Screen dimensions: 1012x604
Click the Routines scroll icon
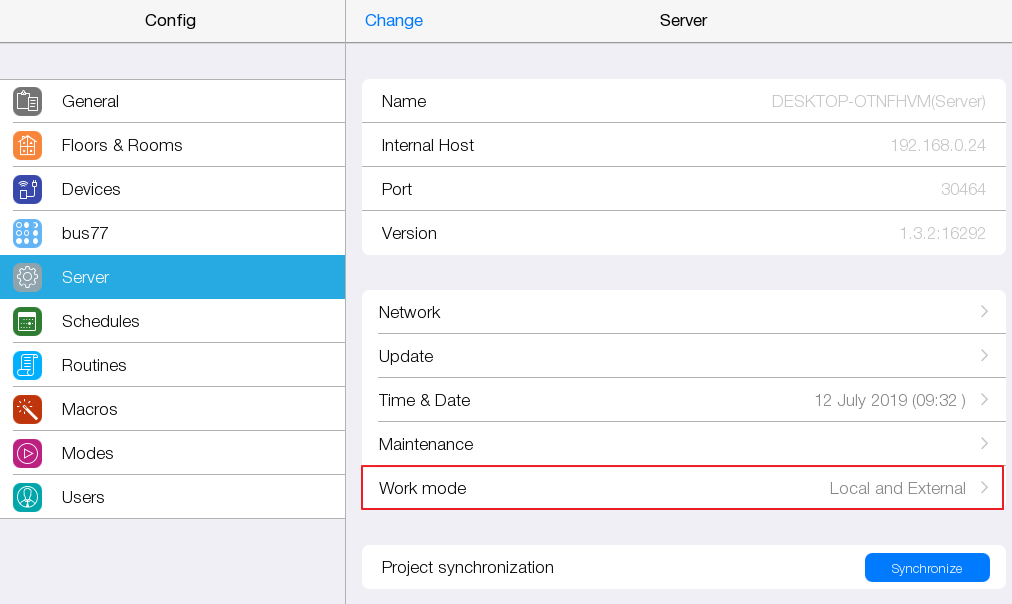pyautogui.click(x=28, y=365)
